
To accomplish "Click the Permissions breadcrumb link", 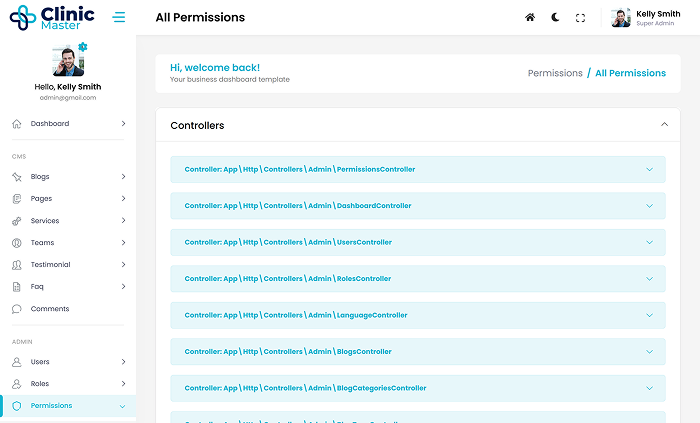I will [554, 73].
